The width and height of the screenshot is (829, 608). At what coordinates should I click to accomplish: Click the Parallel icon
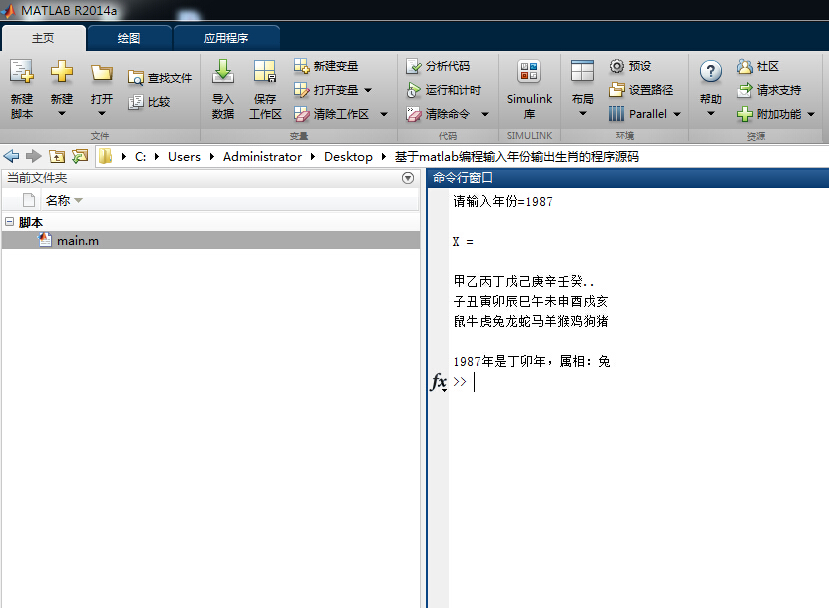616,114
